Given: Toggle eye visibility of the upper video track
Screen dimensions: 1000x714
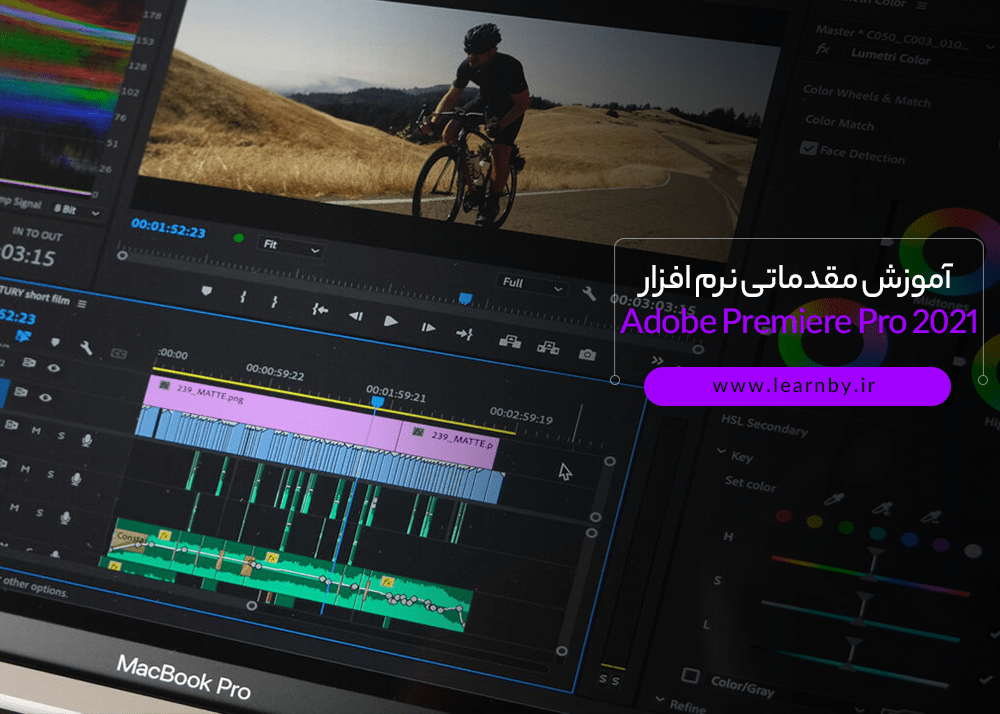Looking at the screenshot, I should (x=54, y=368).
